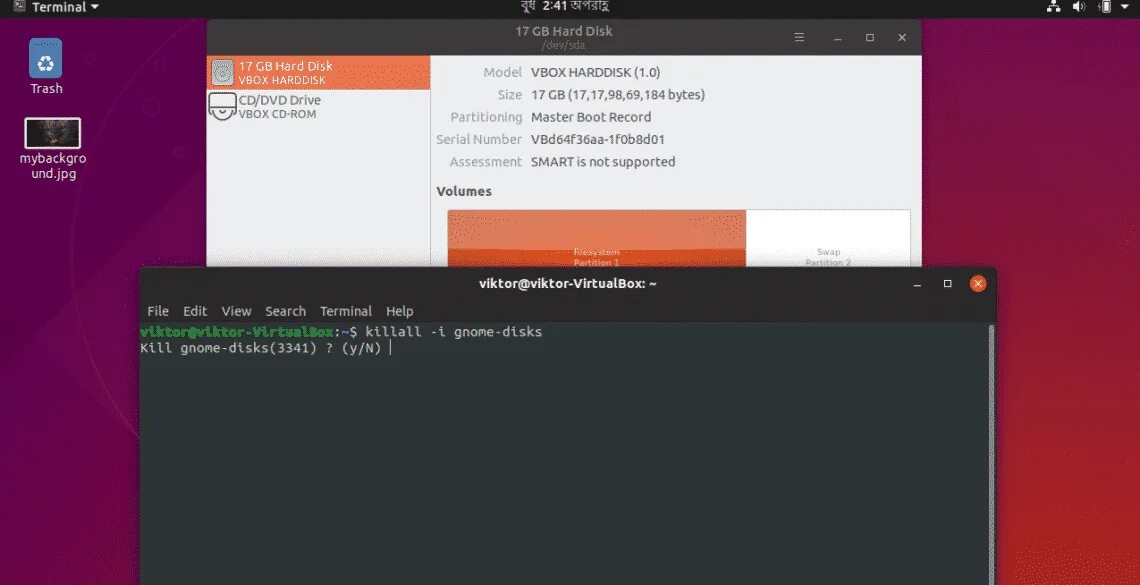Open the Disks hamburger menu

tap(799, 38)
